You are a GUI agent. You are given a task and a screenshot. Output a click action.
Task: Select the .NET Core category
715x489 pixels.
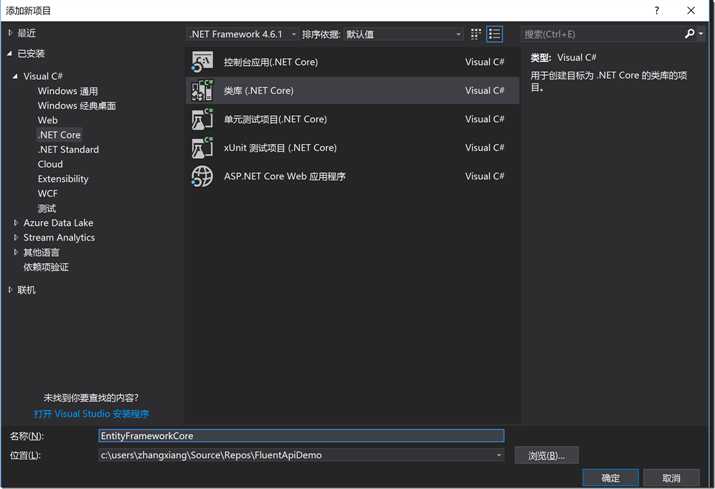point(59,135)
